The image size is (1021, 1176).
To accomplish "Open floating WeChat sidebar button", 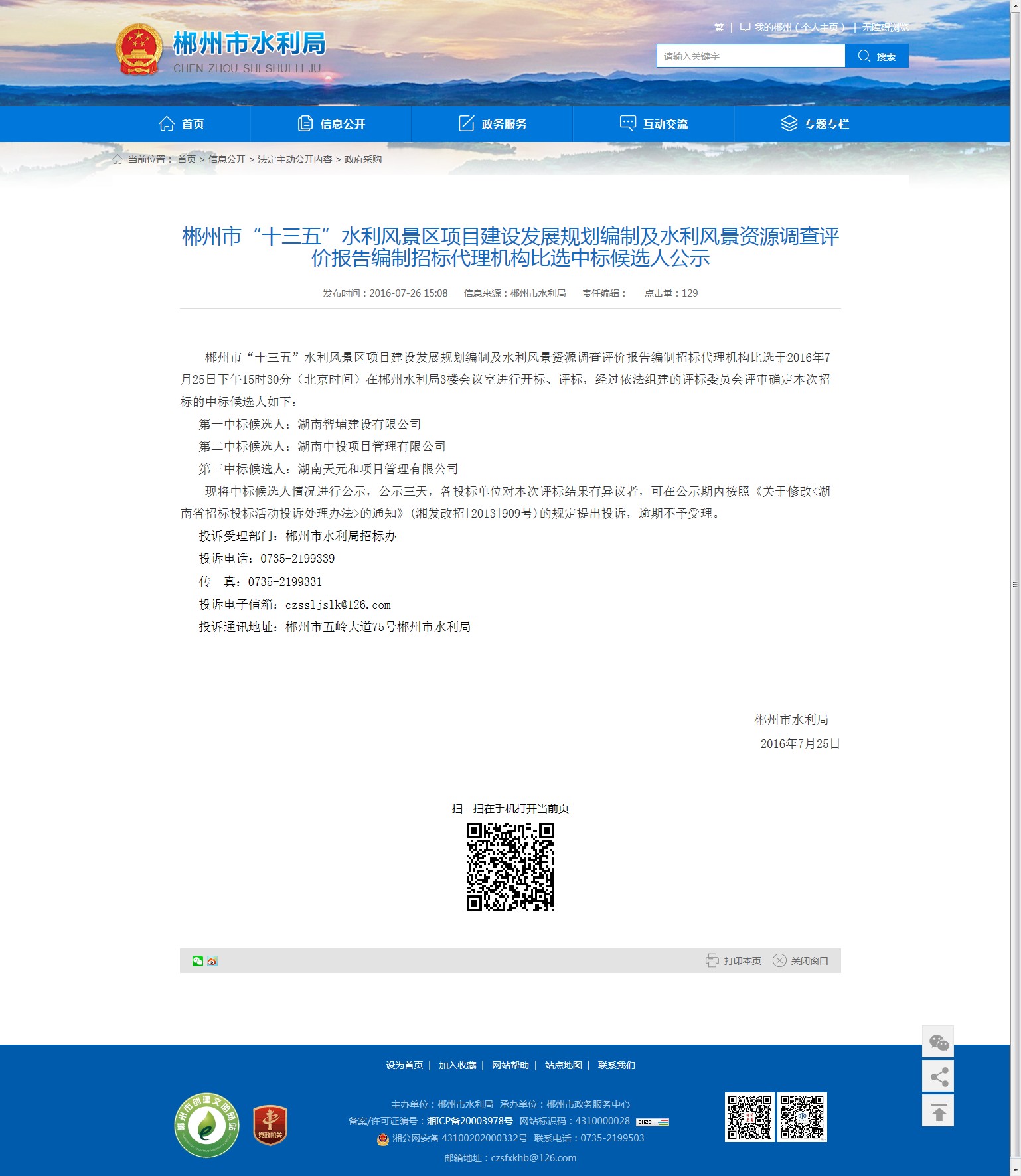I will 938,1041.
